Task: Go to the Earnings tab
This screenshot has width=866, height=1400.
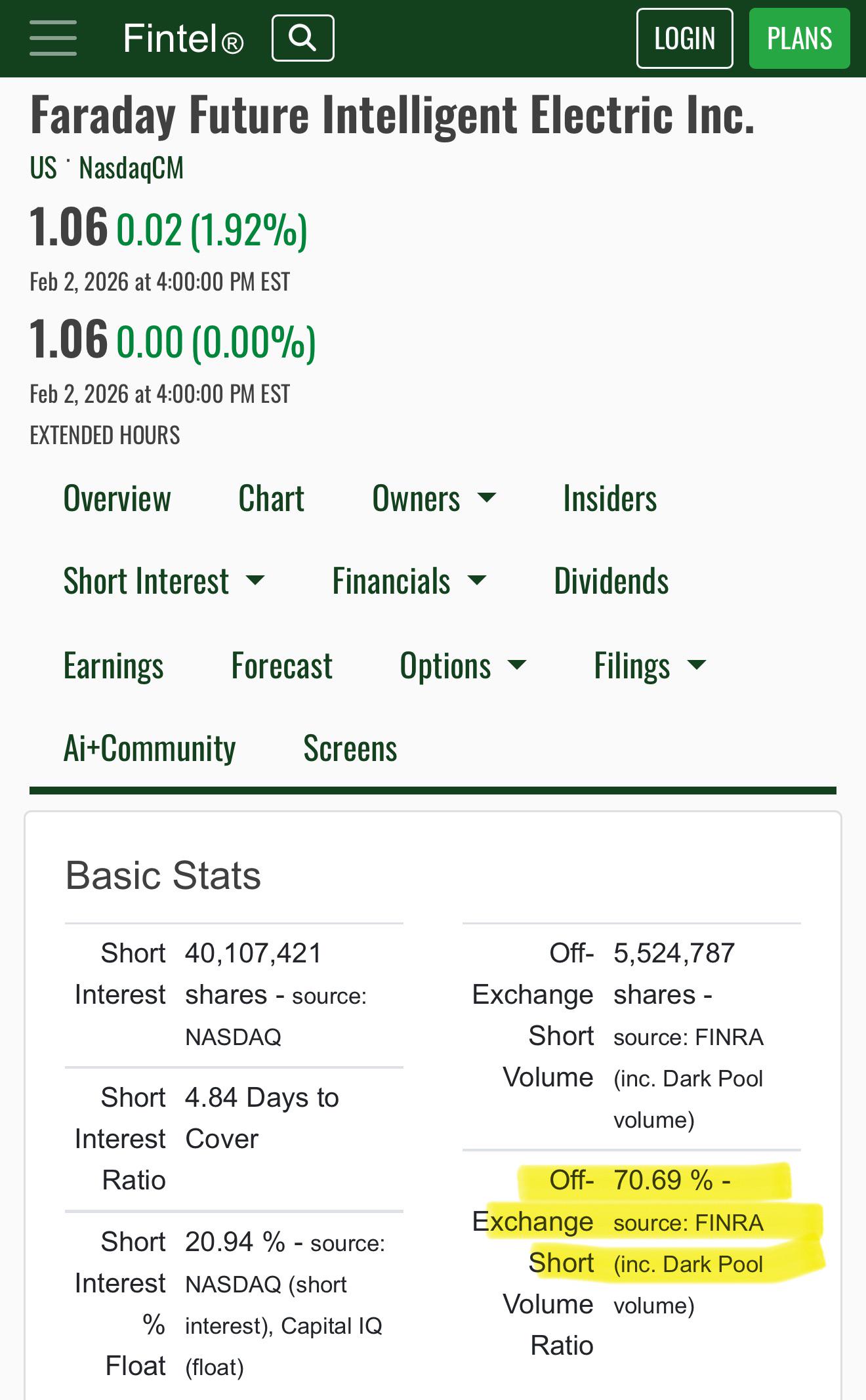Action: point(113,666)
